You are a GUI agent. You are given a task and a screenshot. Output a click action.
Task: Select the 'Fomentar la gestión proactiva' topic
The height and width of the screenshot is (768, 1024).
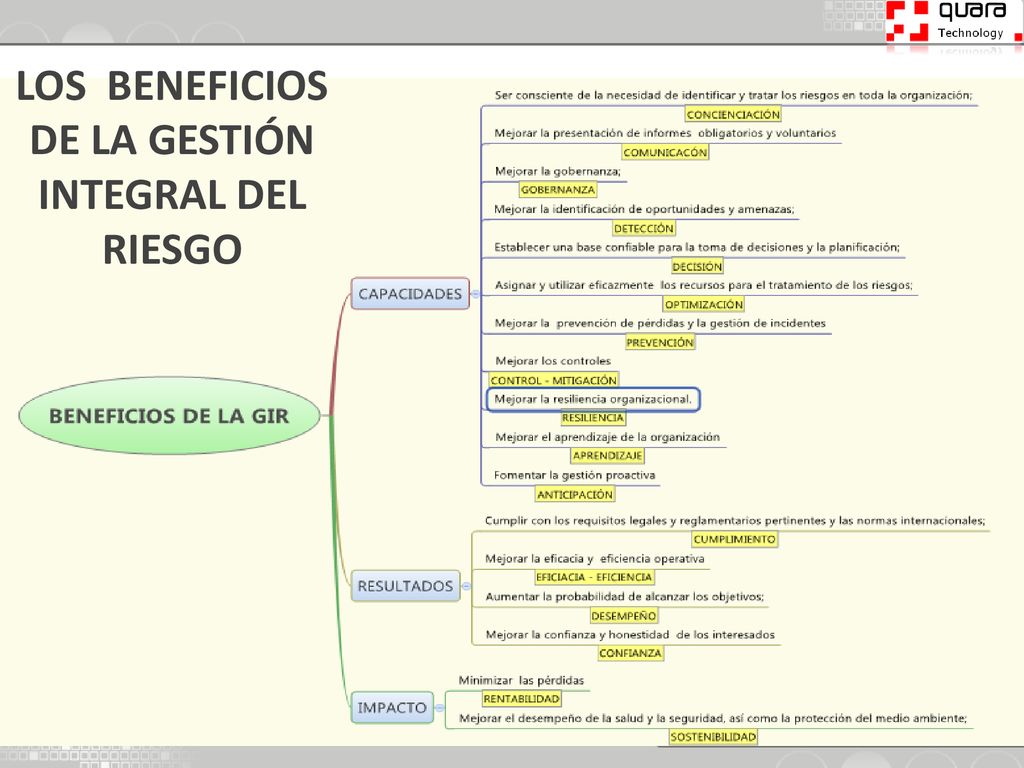pos(575,475)
